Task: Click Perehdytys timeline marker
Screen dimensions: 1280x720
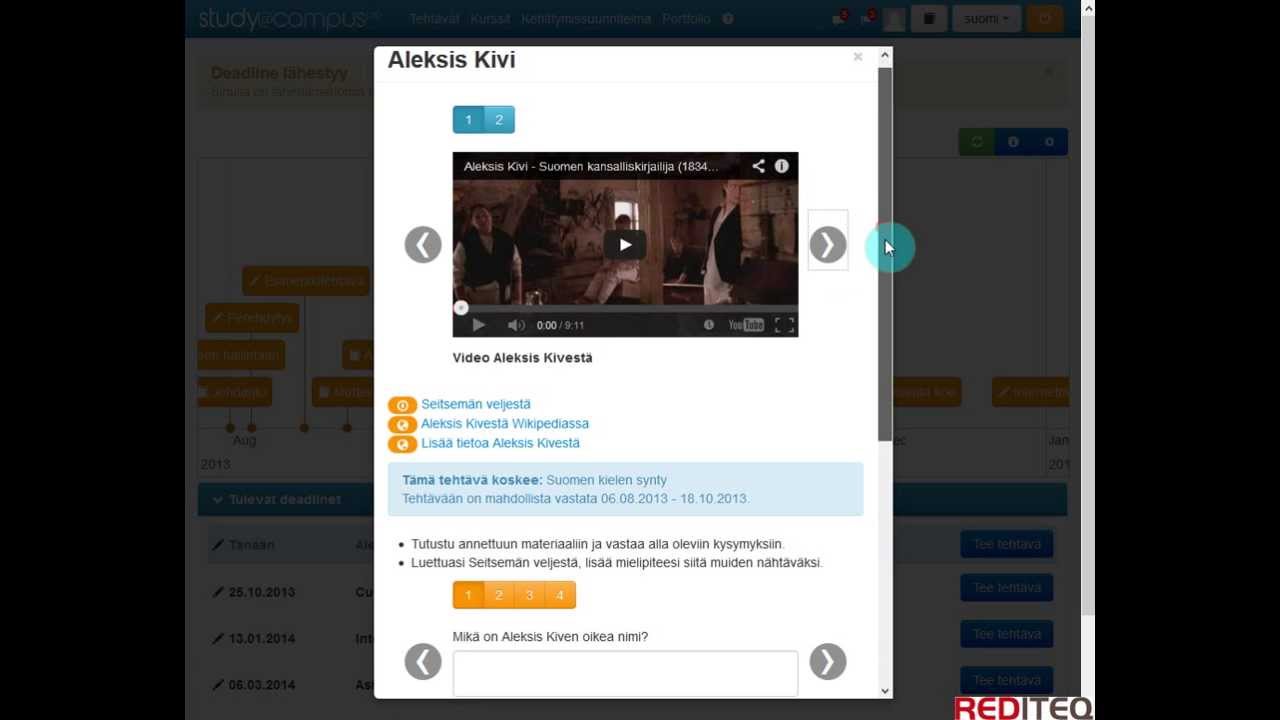Action: [x=252, y=318]
